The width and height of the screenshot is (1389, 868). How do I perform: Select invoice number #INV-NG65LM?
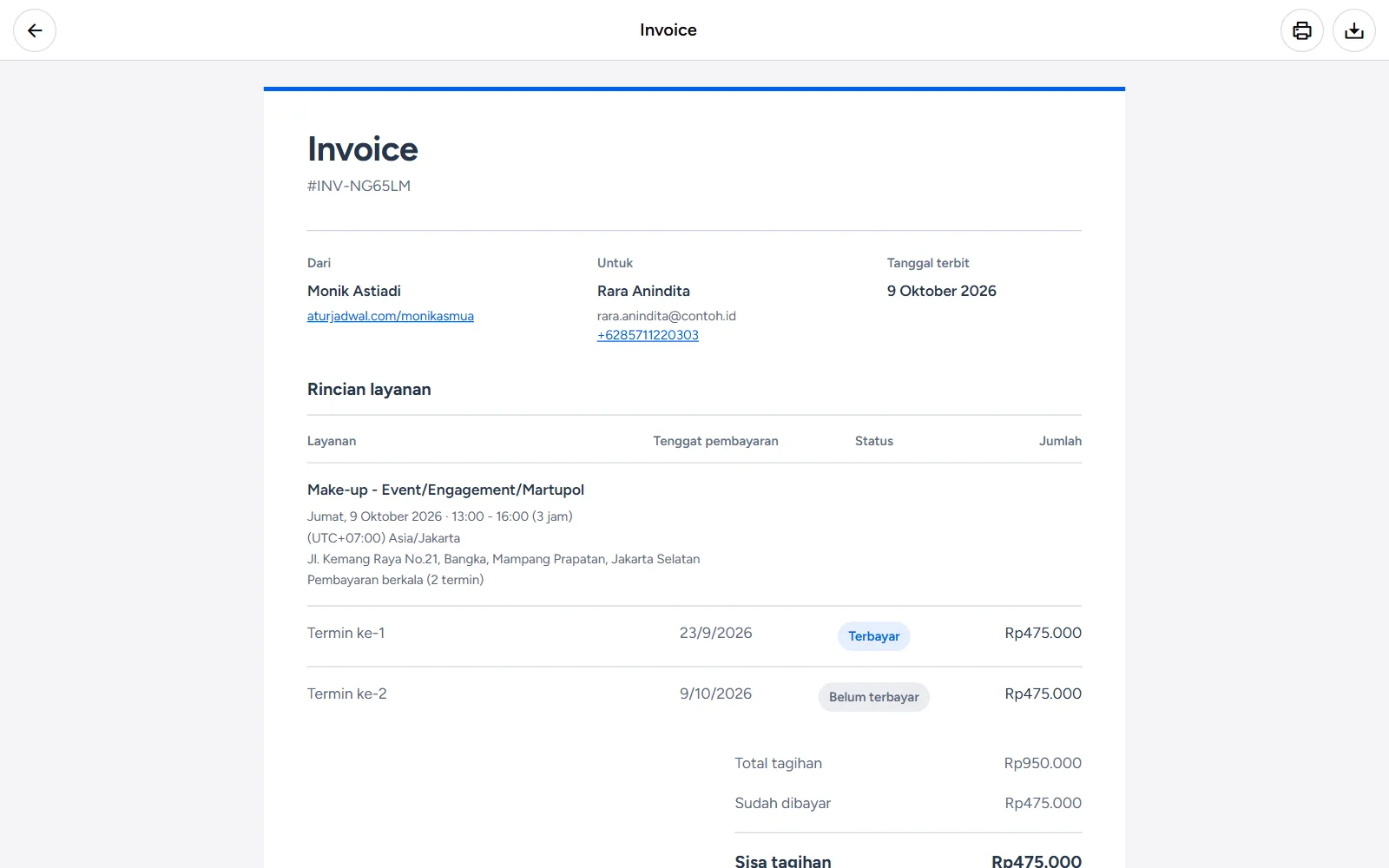pyautogui.click(x=359, y=186)
